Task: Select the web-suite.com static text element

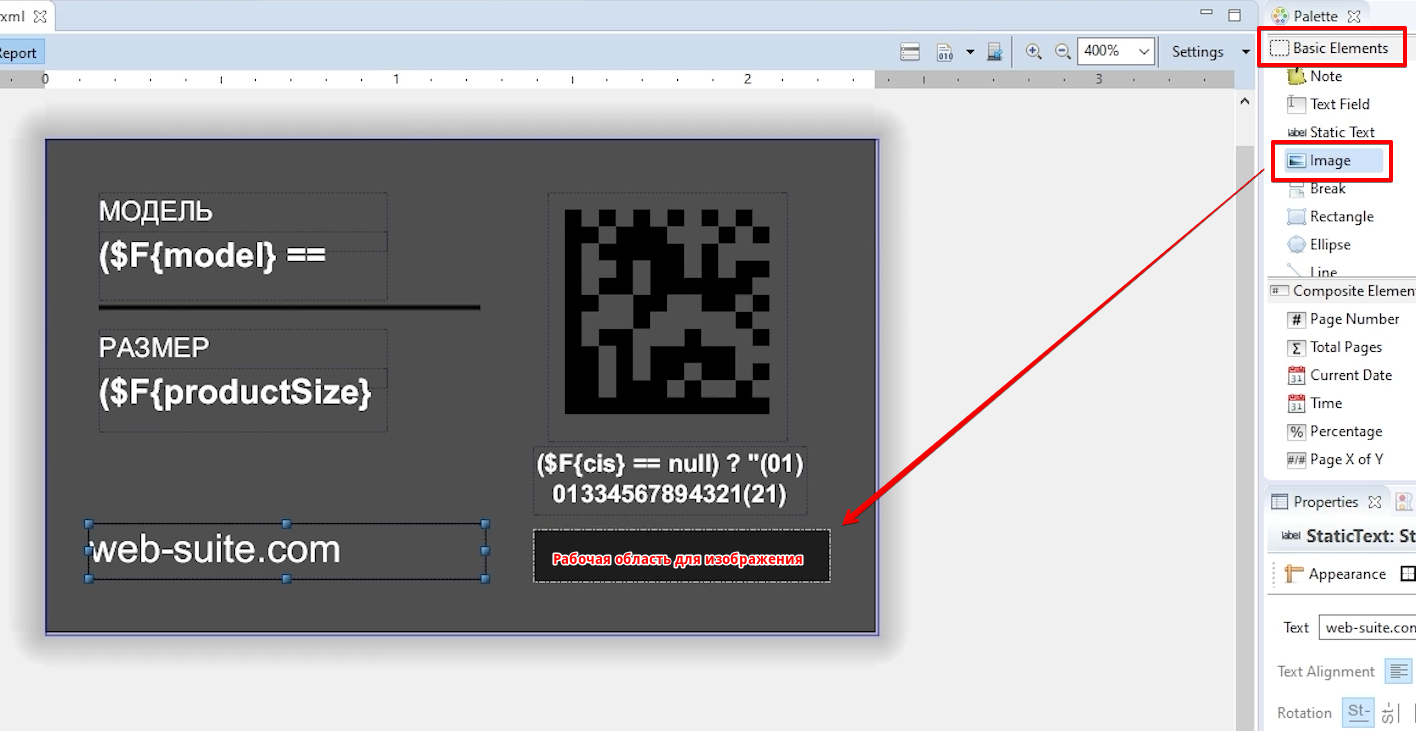Action: [287, 551]
